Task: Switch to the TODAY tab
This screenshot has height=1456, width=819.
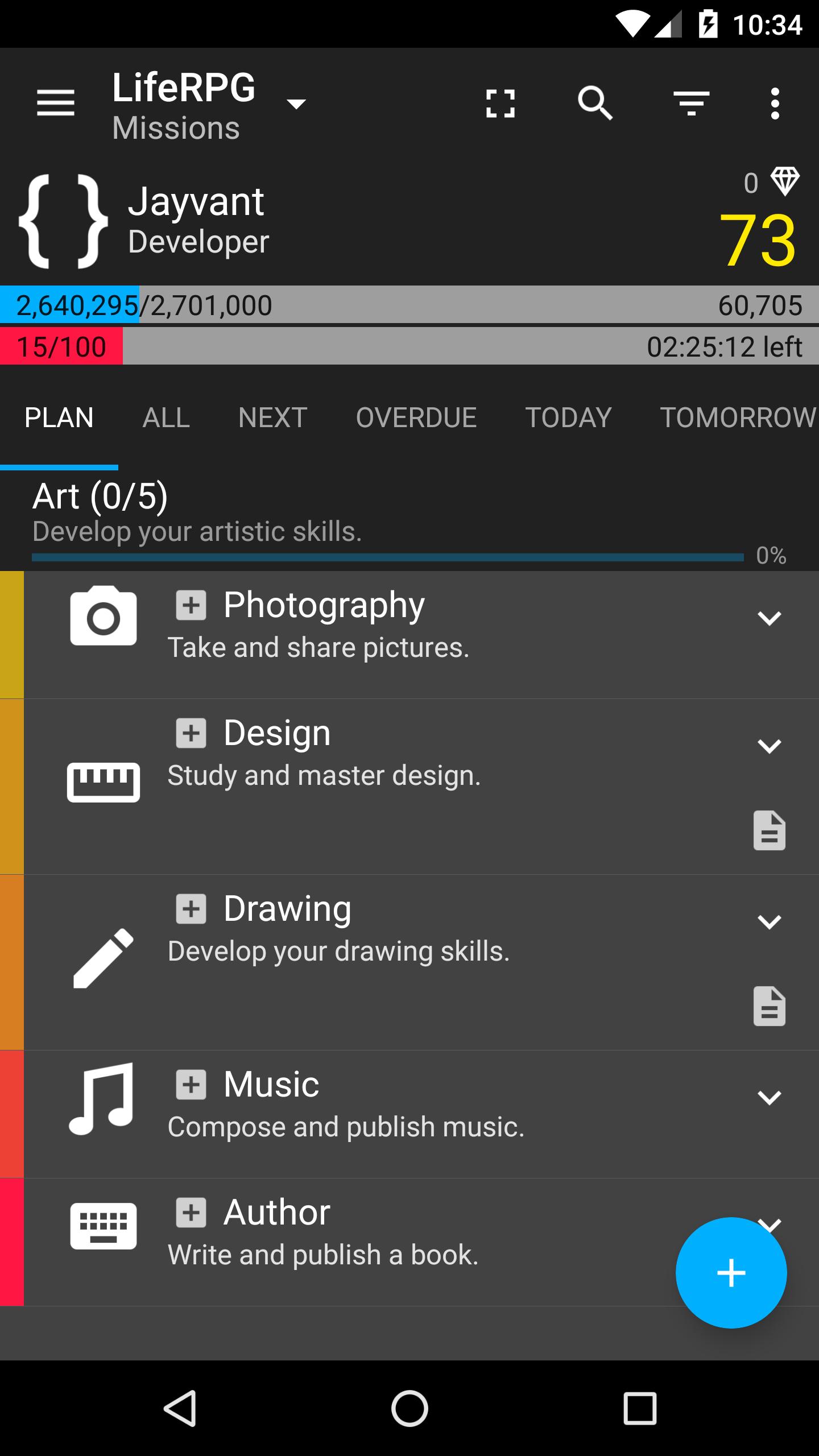Action: click(x=568, y=417)
